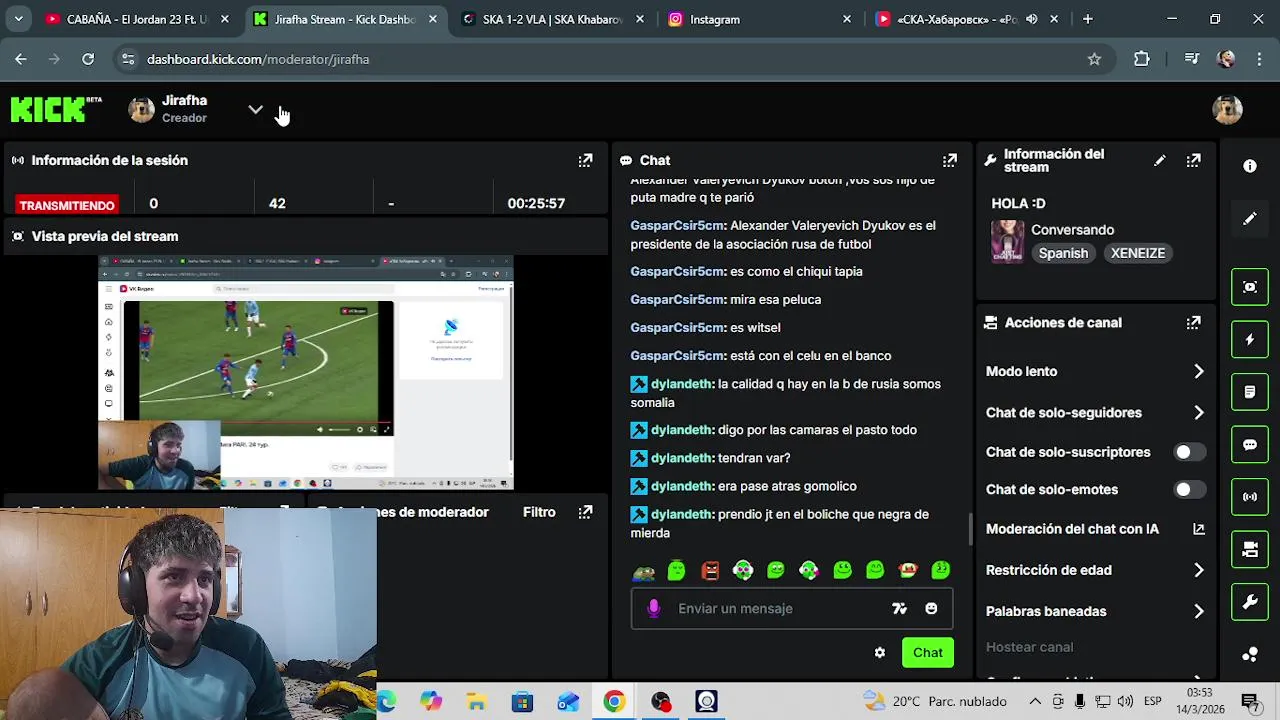Click the broadcast signal sidebar icon

[1250, 497]
